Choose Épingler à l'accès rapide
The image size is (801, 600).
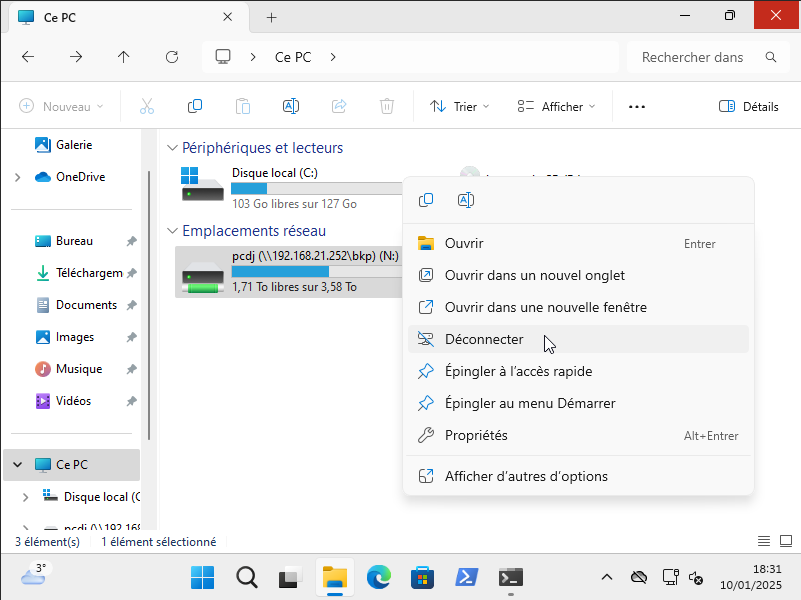pos(578,371)
